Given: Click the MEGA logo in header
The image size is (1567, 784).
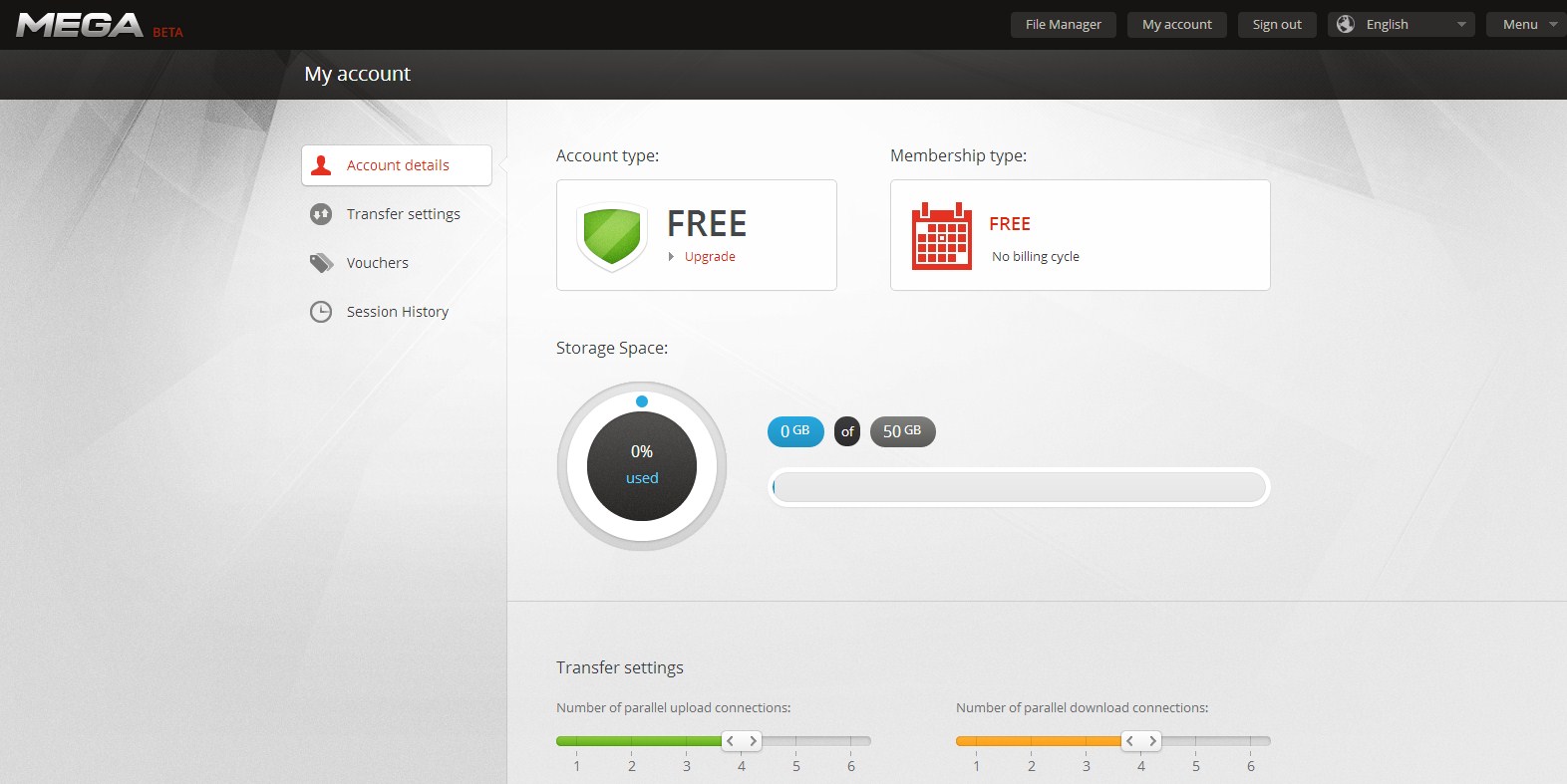Looking at the screenshot, I should point(80,25).
